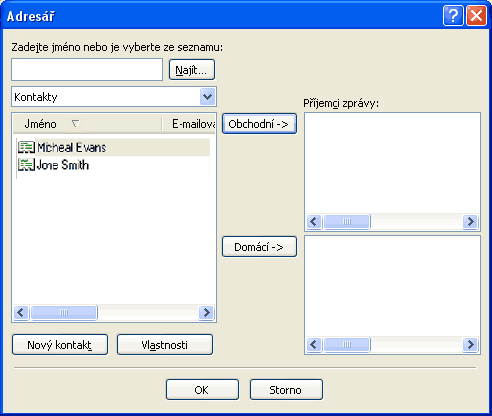The width and height of the screenshot is (492, 416).
Task: Click the contact list left scroll arrow
Action: [21, 313]
